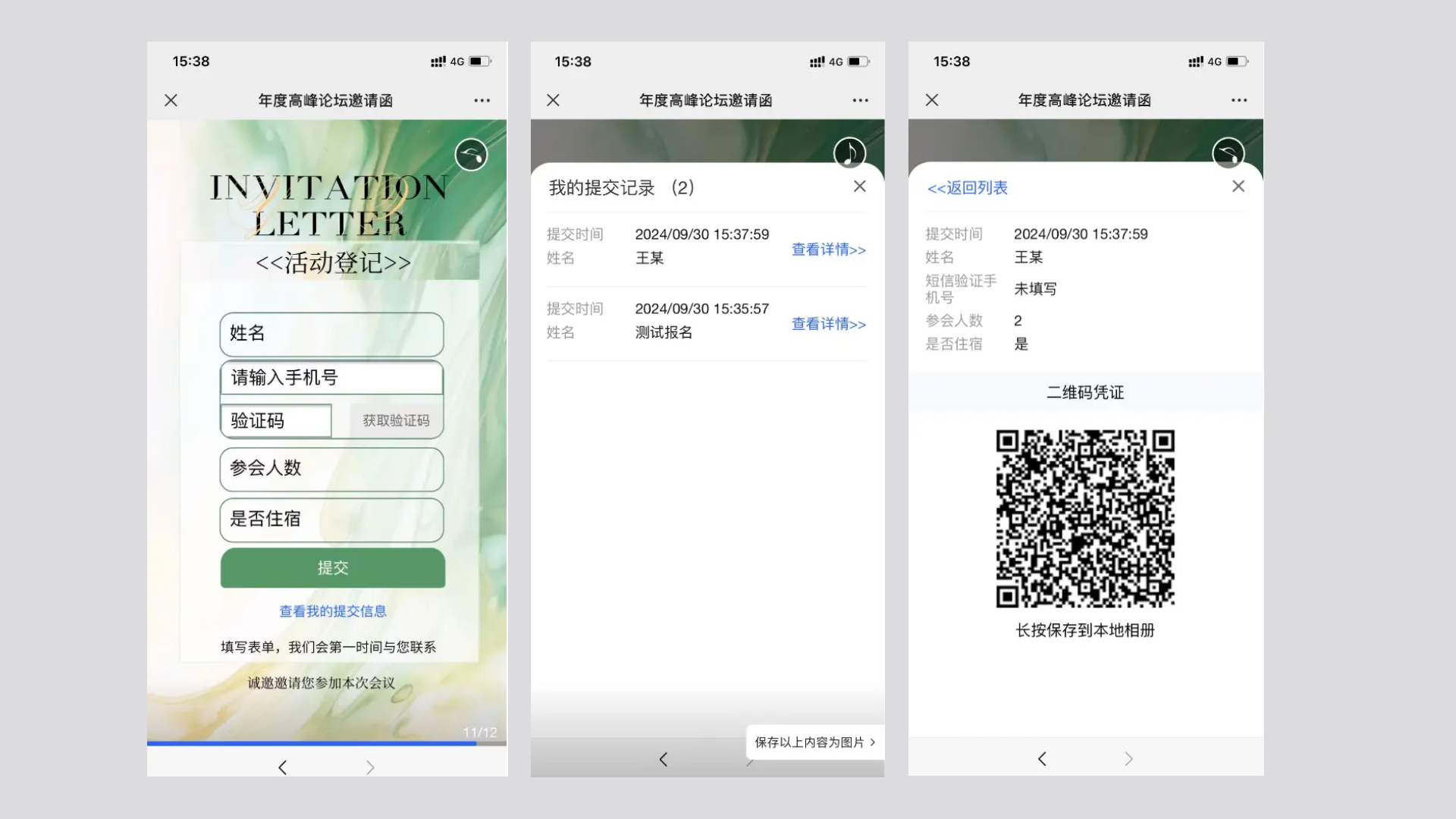This screenshot has width=1456, height=819.
Task: Click the green 提交 submit button
Action: coord(332,568)
